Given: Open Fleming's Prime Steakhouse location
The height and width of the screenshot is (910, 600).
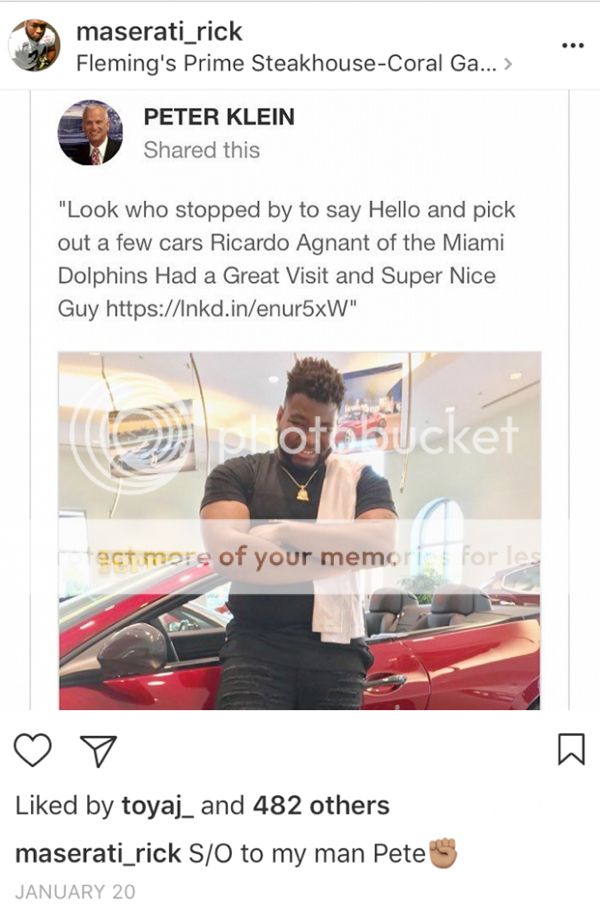Looking at the screenshot, I should click(287, 63).
